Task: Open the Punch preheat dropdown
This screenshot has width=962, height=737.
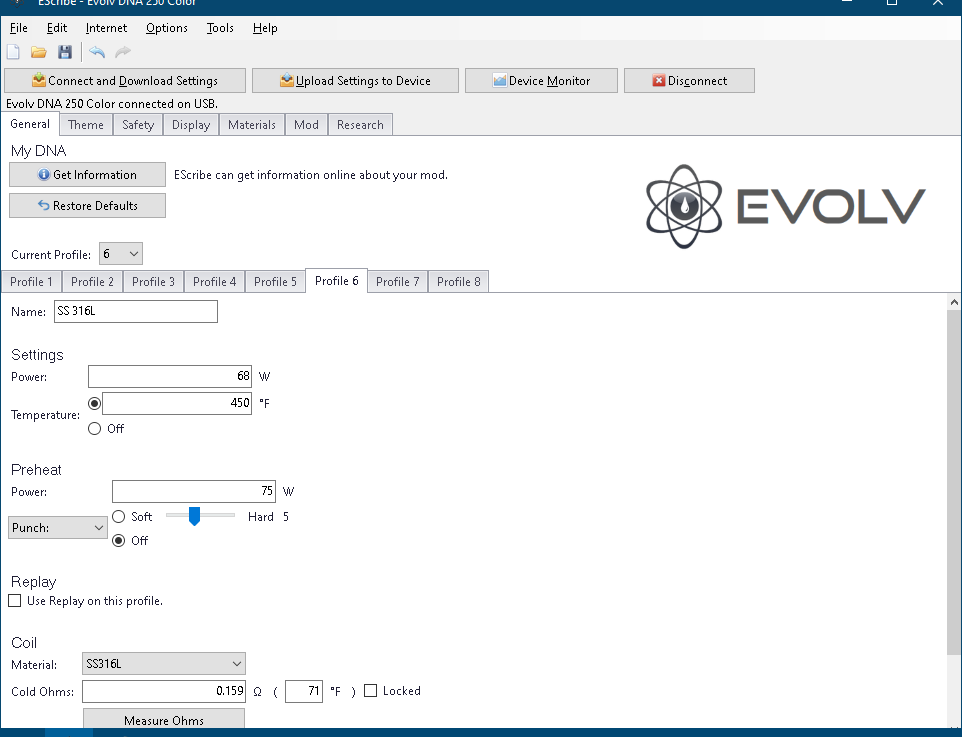Action: (57, 527)
